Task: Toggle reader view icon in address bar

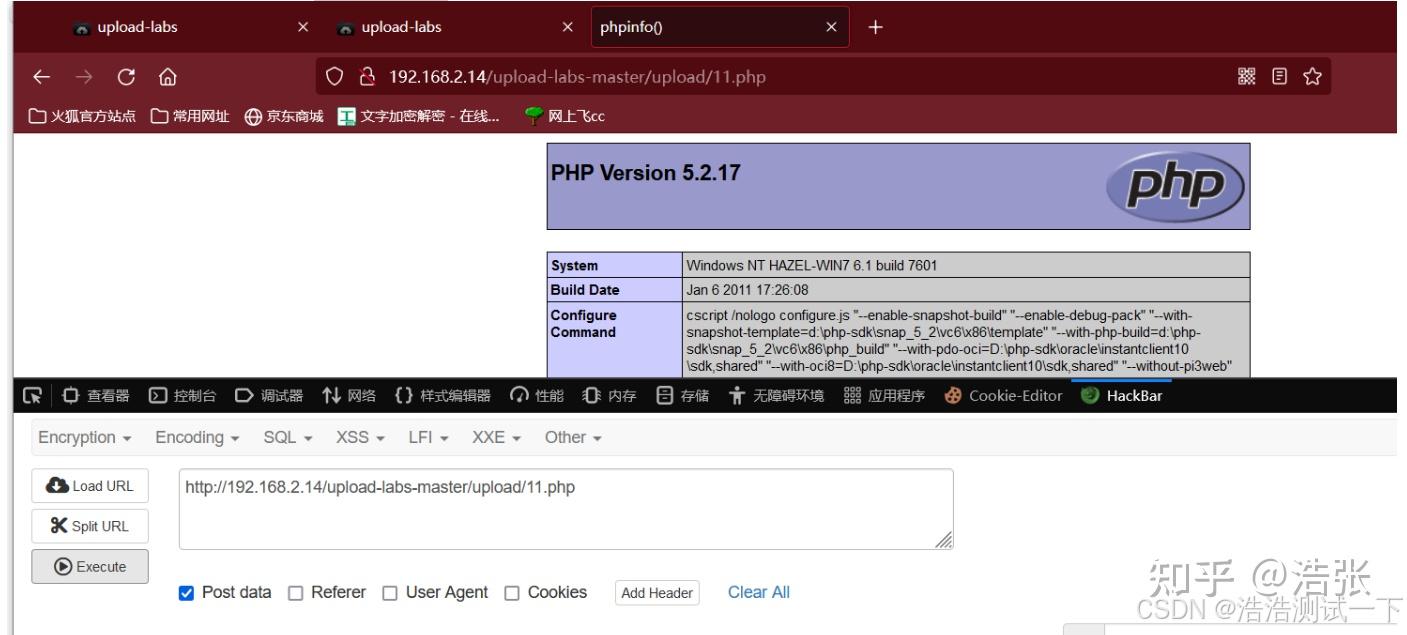Action: point(1279,77)
